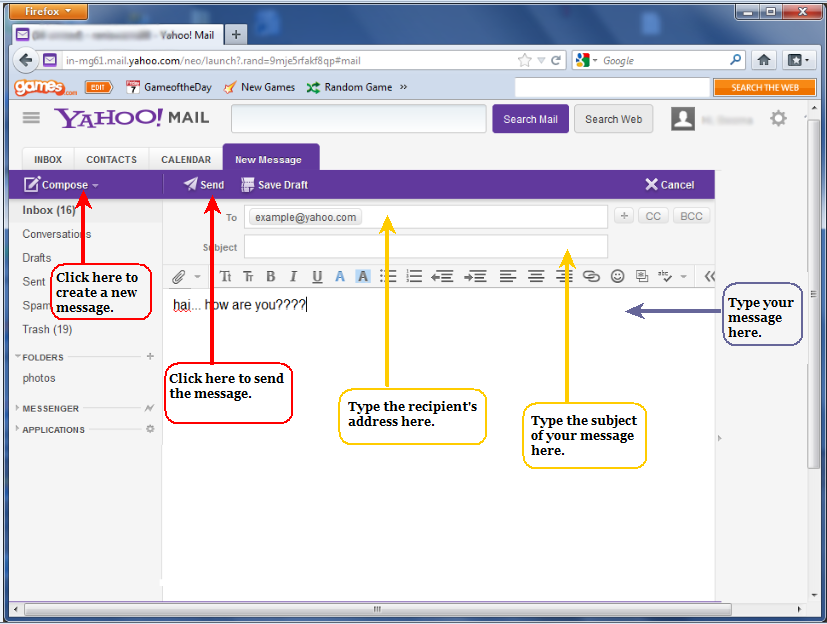Add a new folder with plus icon
Viewport: 827px width, 624px height.
click(x=150, y=356)
